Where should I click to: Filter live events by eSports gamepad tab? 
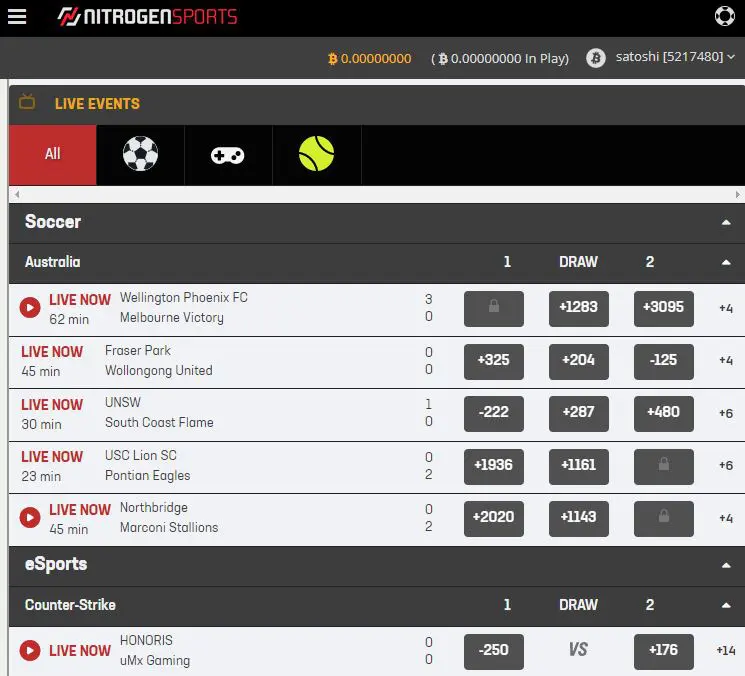pos(228,155)
